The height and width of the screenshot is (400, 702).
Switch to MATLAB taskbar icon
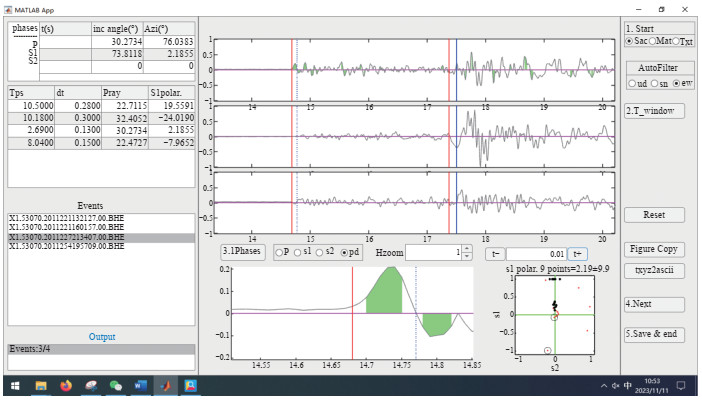(x=165, y=385)
